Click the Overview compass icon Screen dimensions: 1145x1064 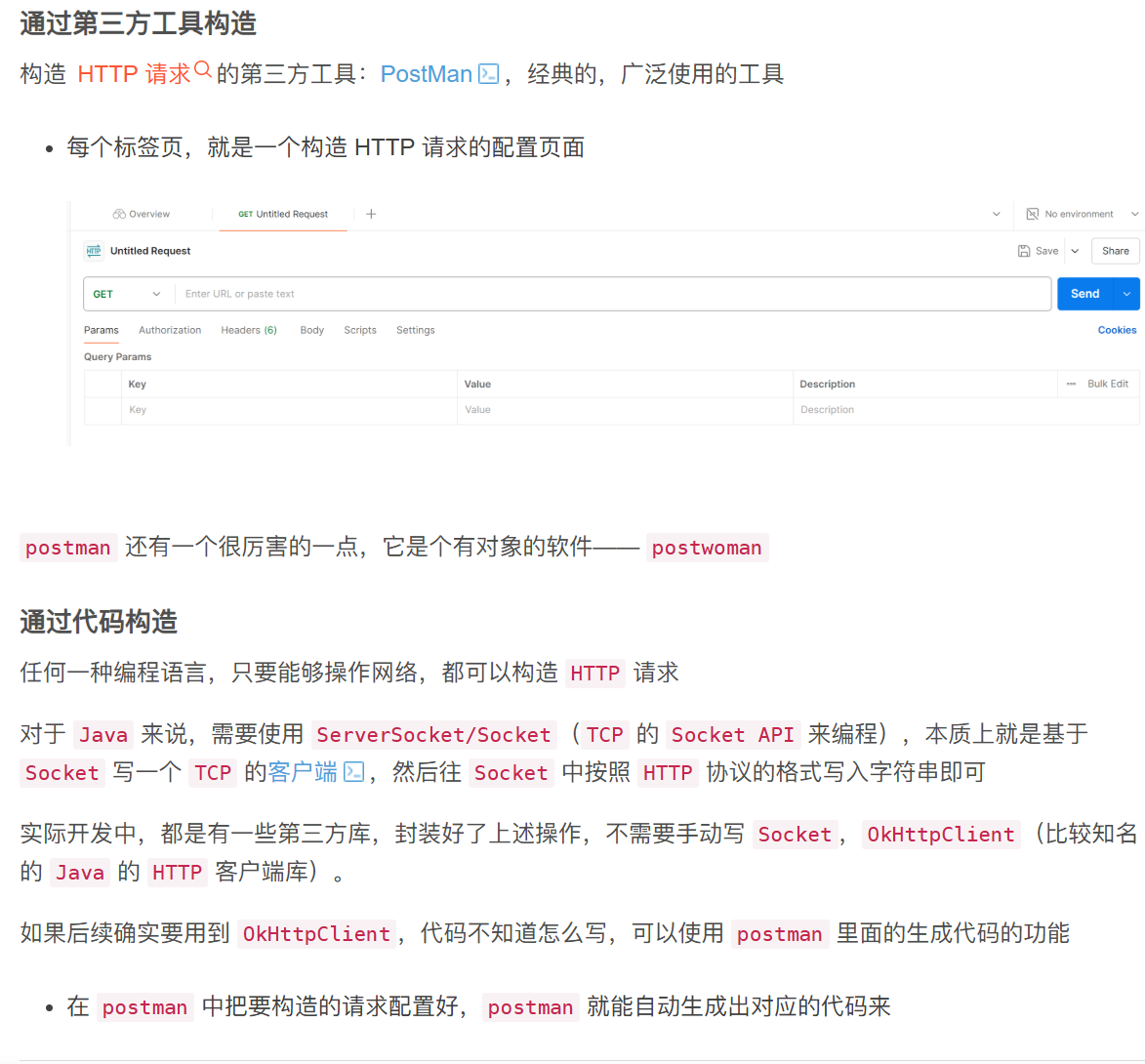click(x=119, y=214)
